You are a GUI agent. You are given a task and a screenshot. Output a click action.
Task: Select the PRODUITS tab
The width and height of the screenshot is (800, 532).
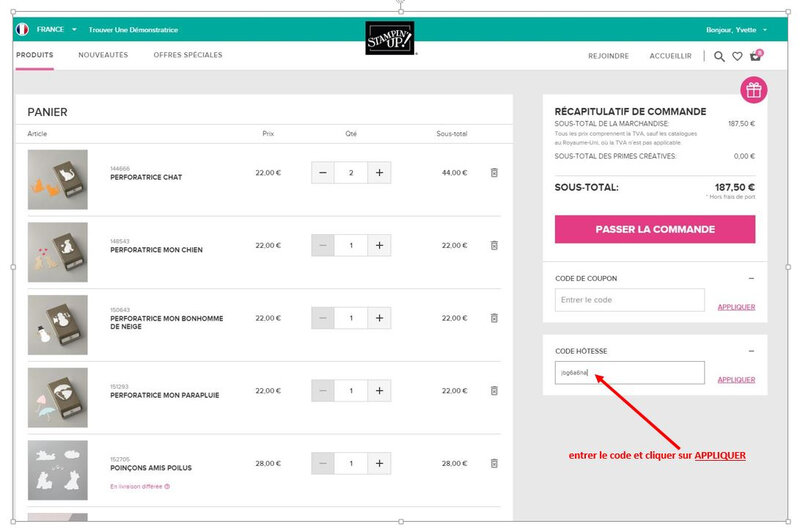coord(35,55)
